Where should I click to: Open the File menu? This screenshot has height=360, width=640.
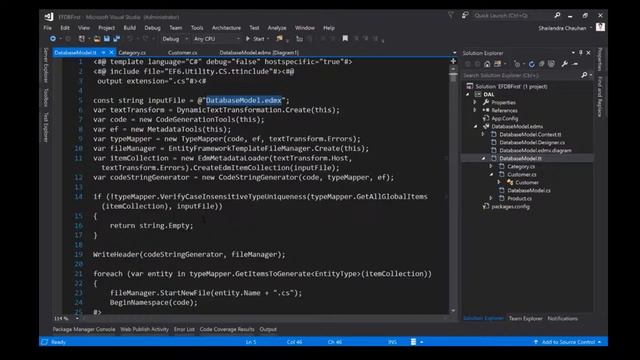click(48, 28)
